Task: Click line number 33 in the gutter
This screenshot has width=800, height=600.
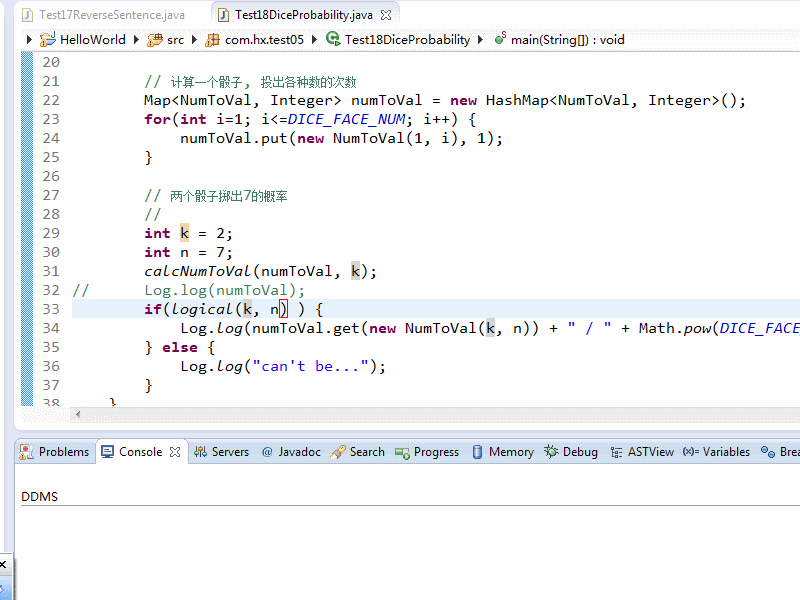Action: 51,309
